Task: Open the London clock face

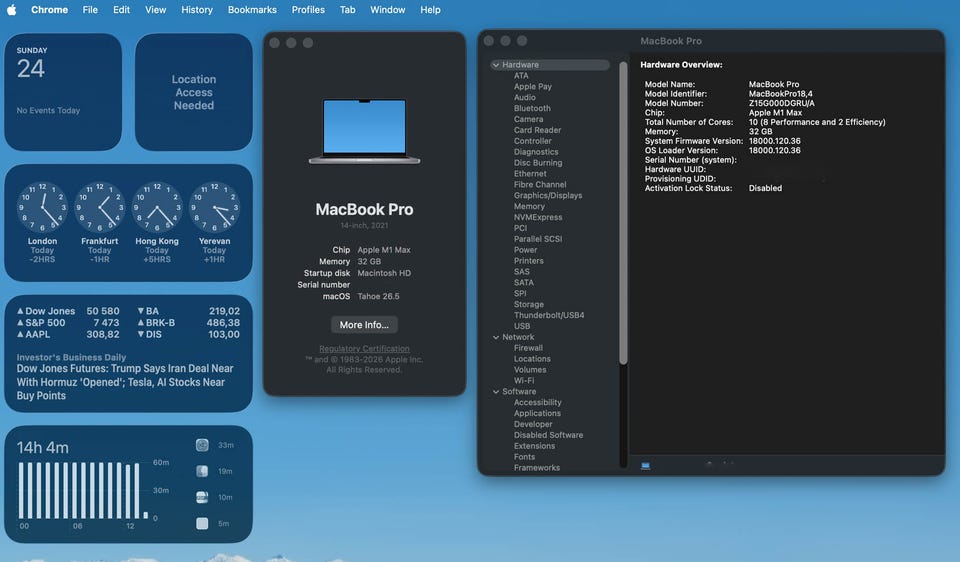Action: coord(42,207)
